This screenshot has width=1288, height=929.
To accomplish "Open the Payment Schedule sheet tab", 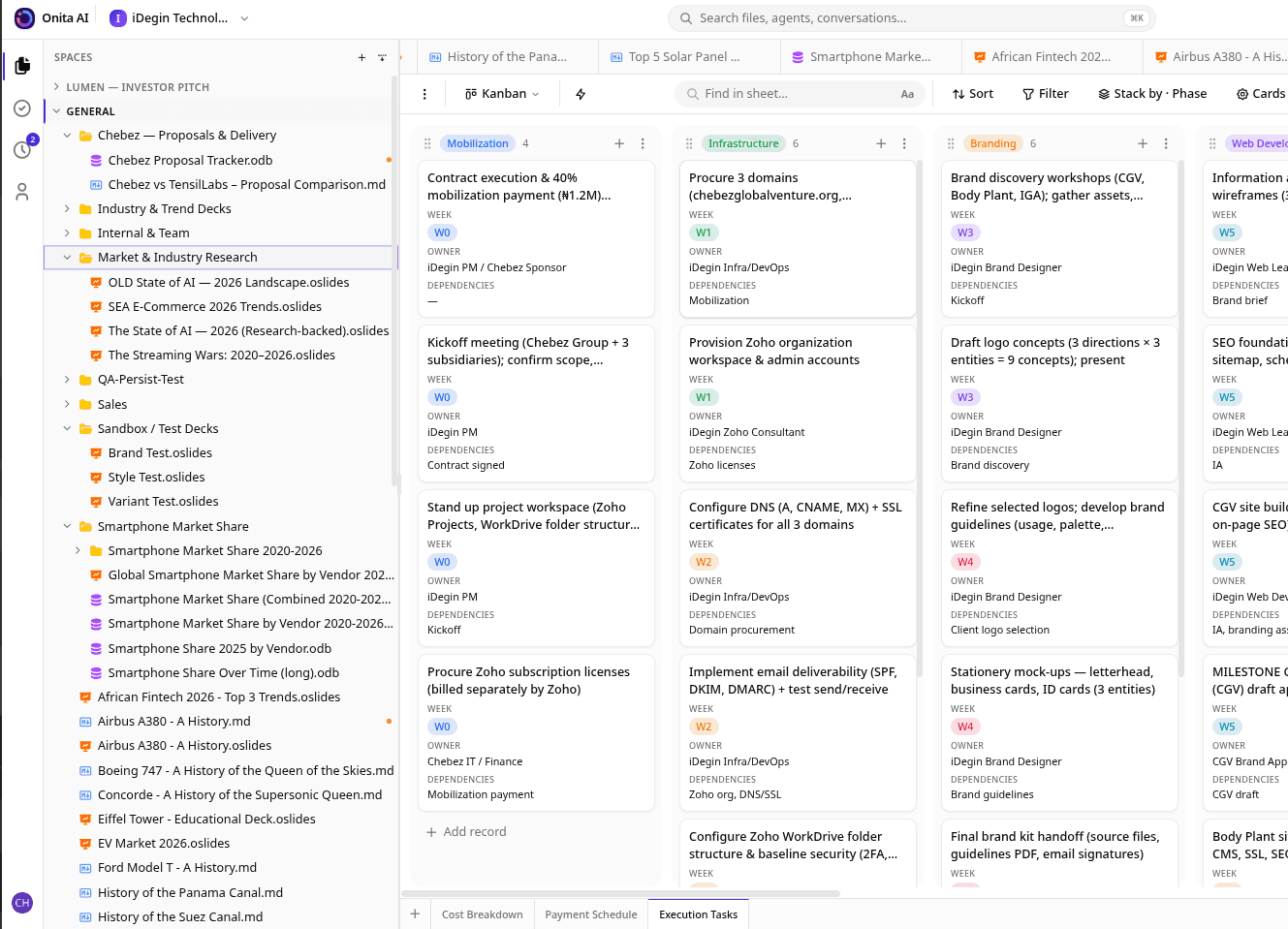I will click(591, 914).
